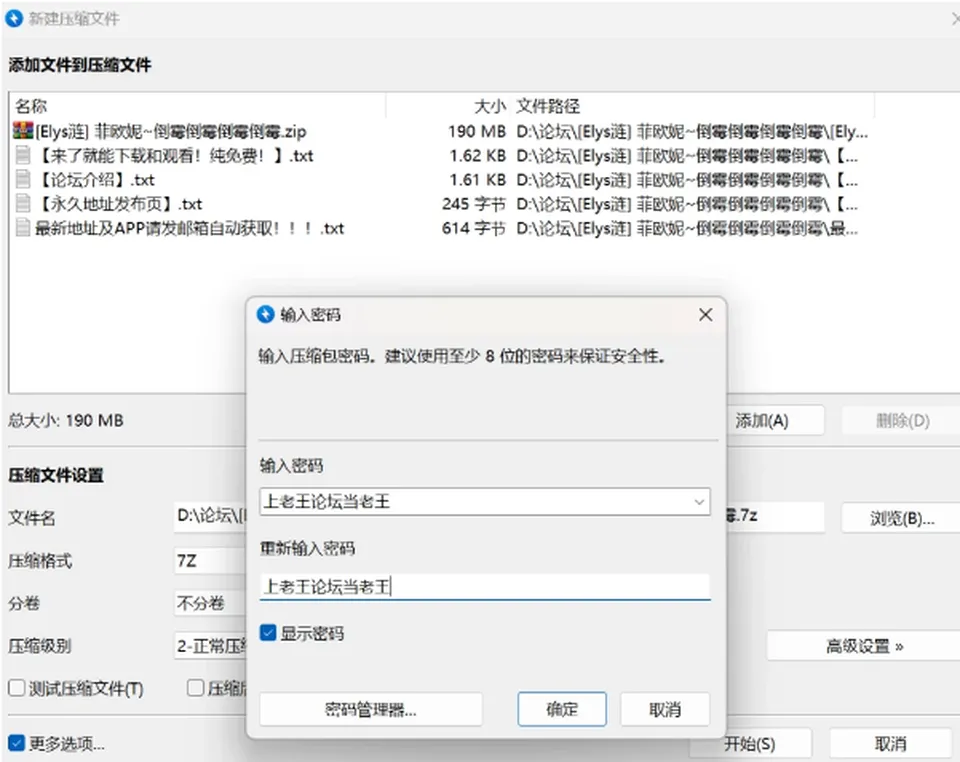The width and height of the screenshot is (960, 762).
Task: Click the app icon in the 输入密码 dialog title
Action: click(265, 314)
